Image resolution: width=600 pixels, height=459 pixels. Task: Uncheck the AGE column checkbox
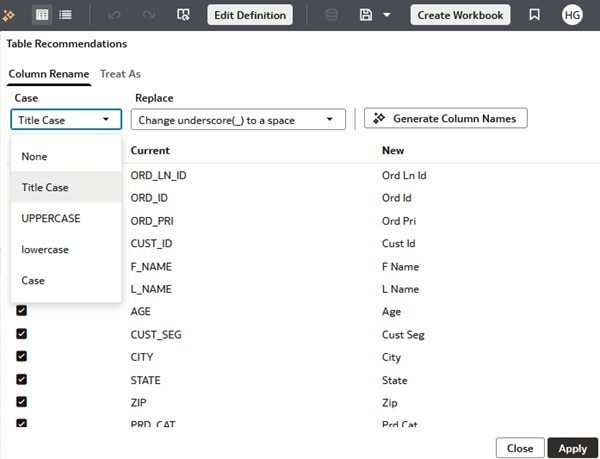click(x=22, y=311)
